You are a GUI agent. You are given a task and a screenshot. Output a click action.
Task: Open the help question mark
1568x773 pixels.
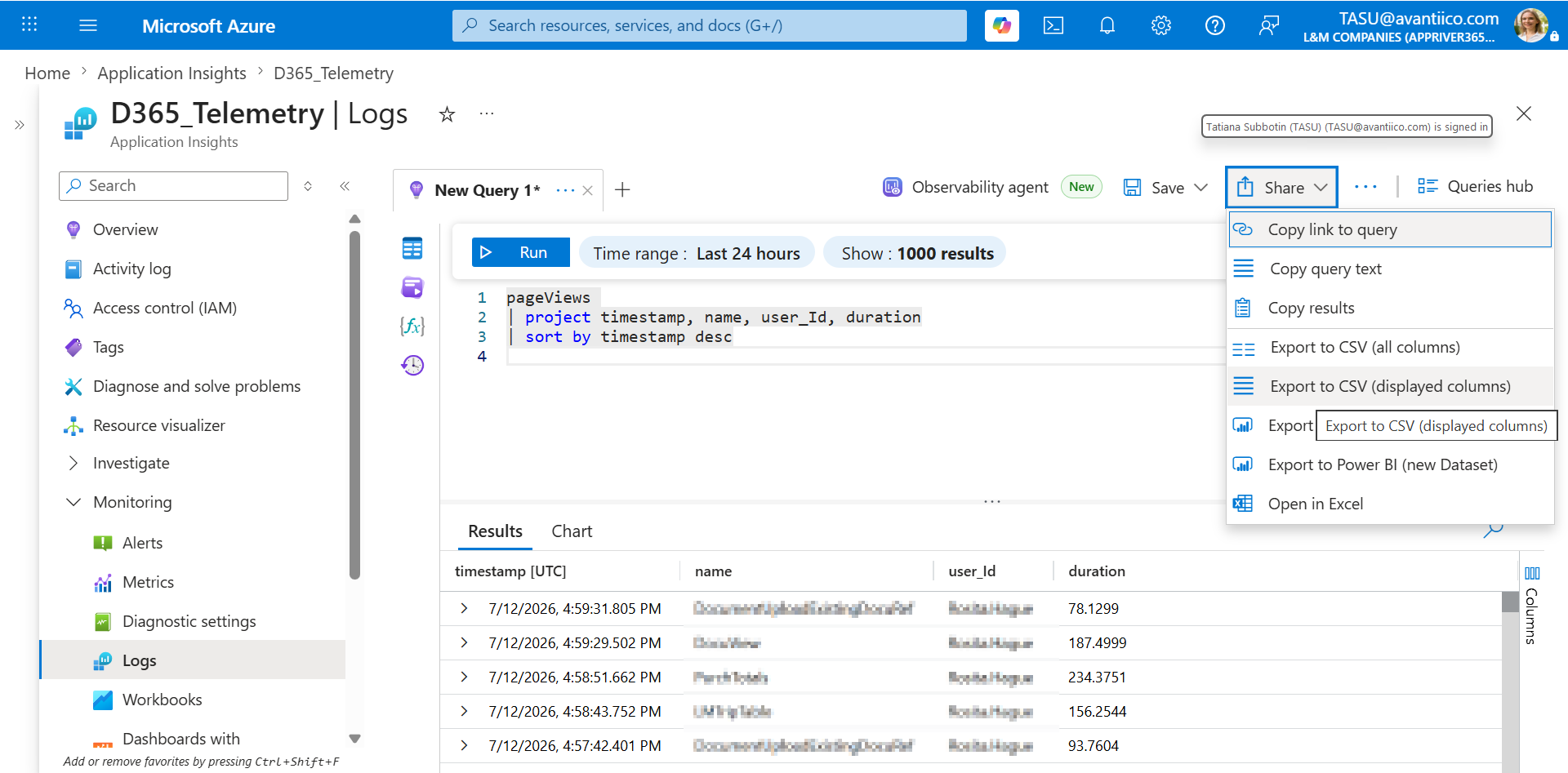pos(1215,25)
